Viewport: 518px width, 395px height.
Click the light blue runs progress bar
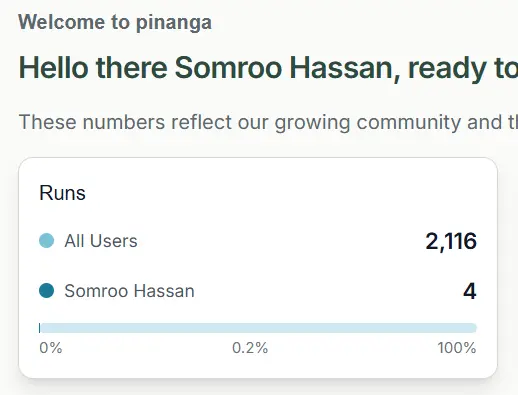(x=258, y=328)
